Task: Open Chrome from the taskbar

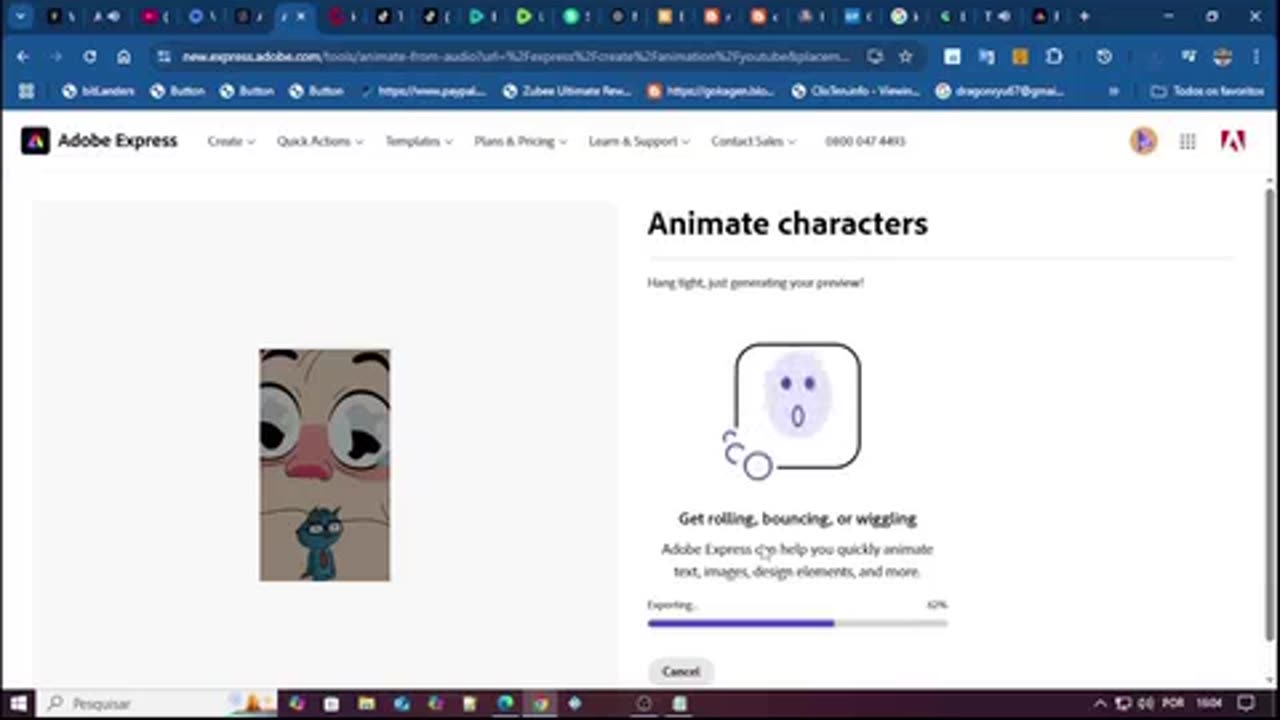Action: pos(540,703)
